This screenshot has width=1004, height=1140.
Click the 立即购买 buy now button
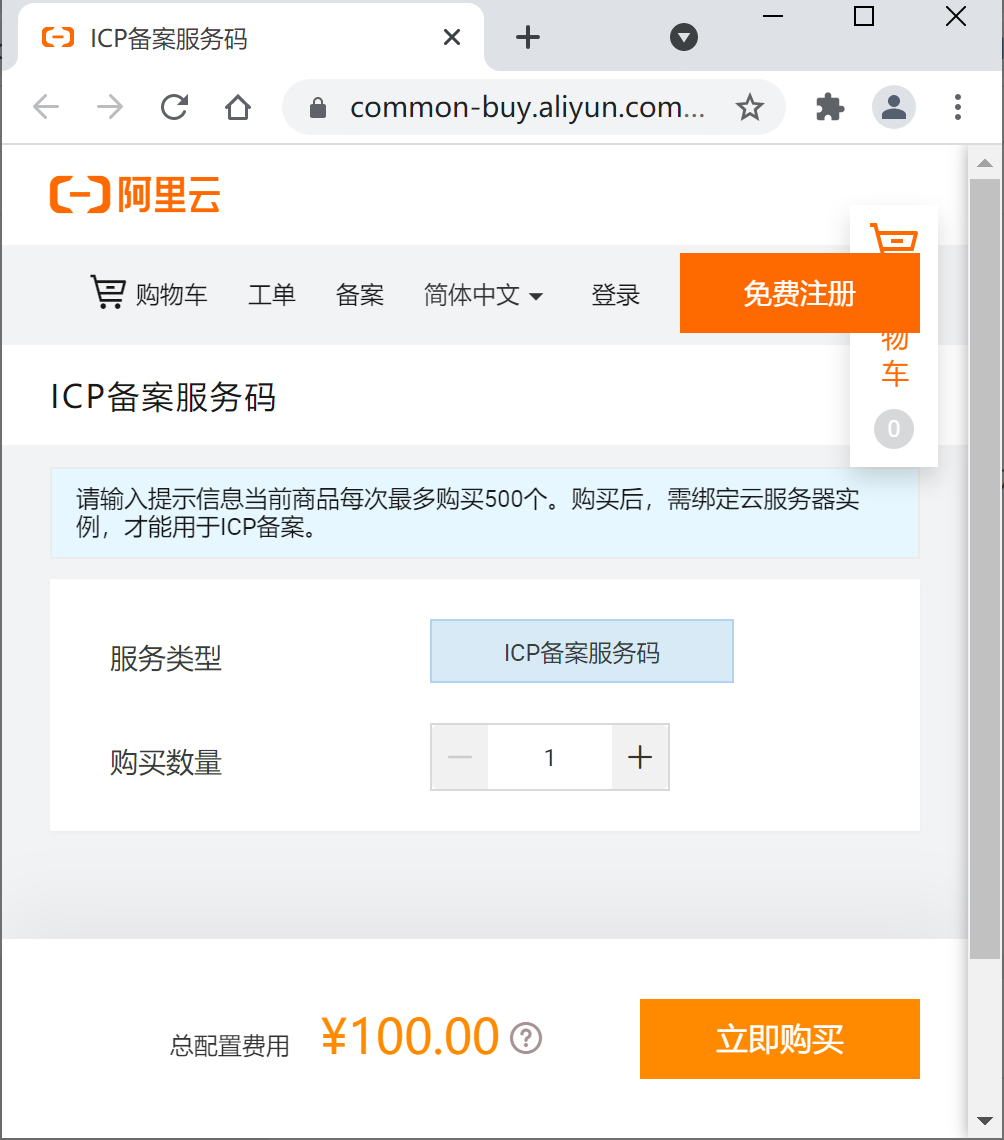pos(779,1039)
